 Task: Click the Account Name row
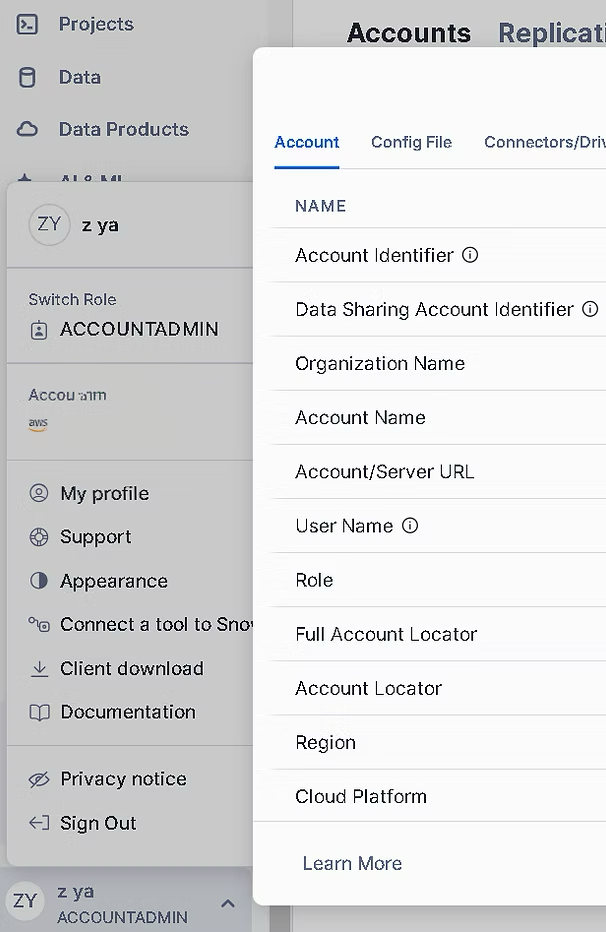coord(438,417)
